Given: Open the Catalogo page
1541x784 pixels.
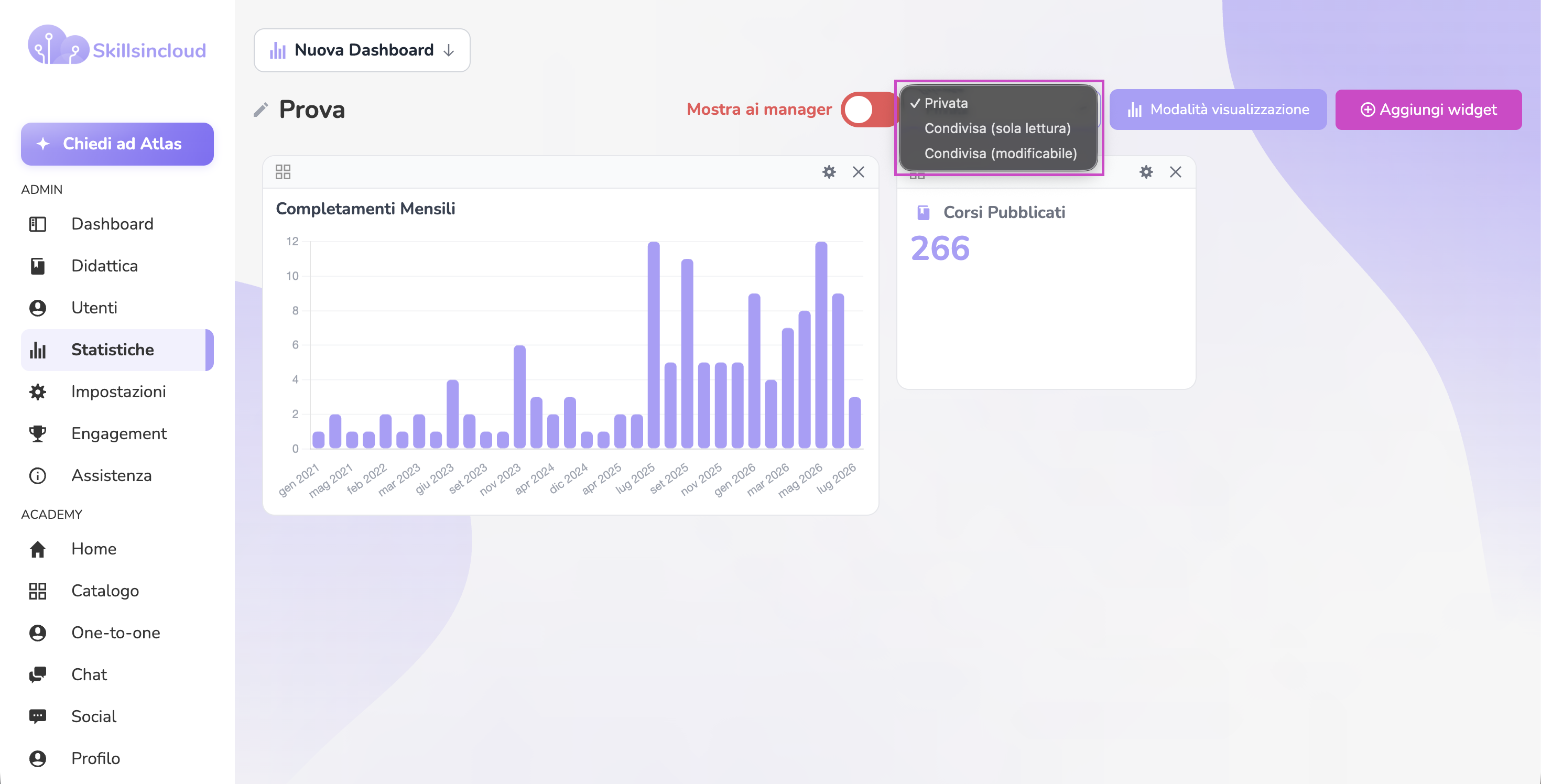Looking at the screenshot, I should coord(117,591).
